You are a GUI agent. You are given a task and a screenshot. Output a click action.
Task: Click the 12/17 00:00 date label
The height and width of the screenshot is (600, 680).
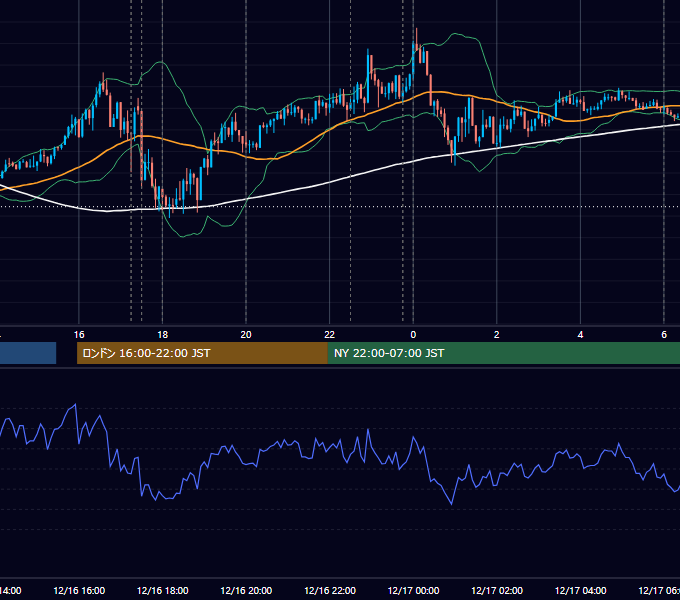413,590
